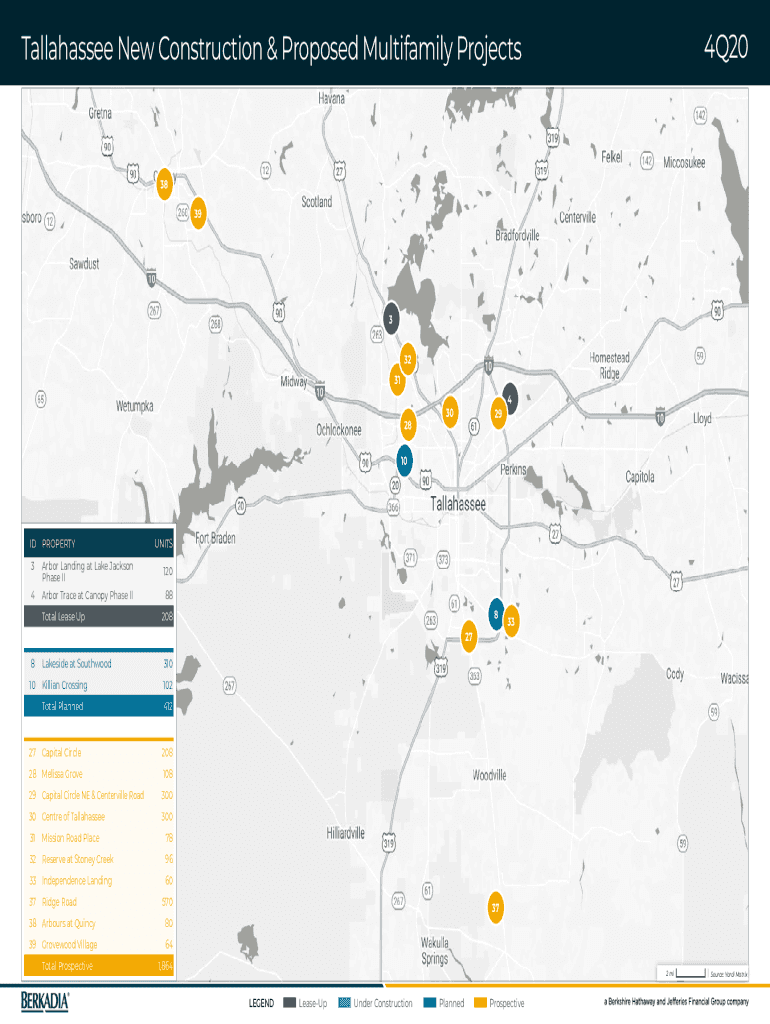Screen dimensions: 770x1024
Task: Select the orange marker numbered 39
Action: coord(198,213)
